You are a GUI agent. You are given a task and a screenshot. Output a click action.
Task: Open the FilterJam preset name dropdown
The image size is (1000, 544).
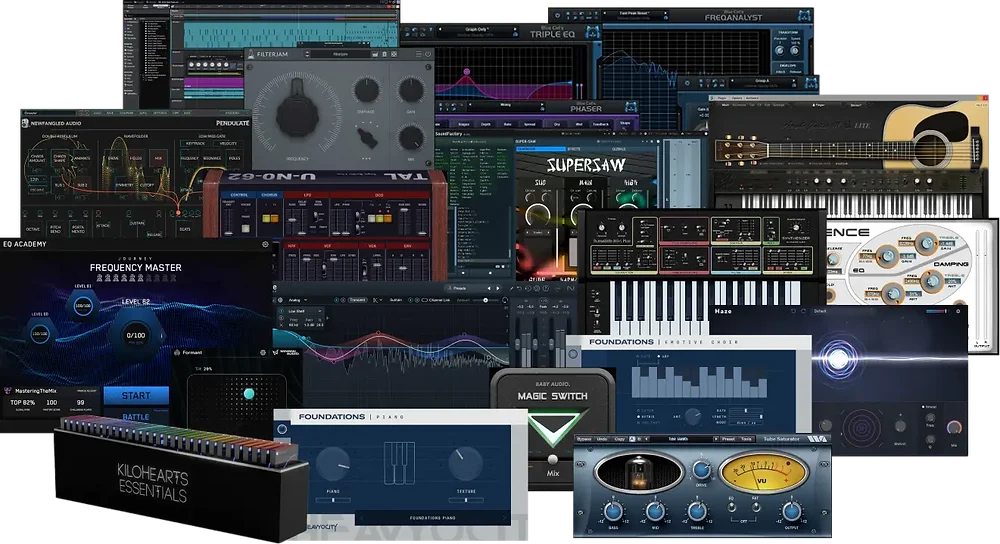[x=341, y=55]
